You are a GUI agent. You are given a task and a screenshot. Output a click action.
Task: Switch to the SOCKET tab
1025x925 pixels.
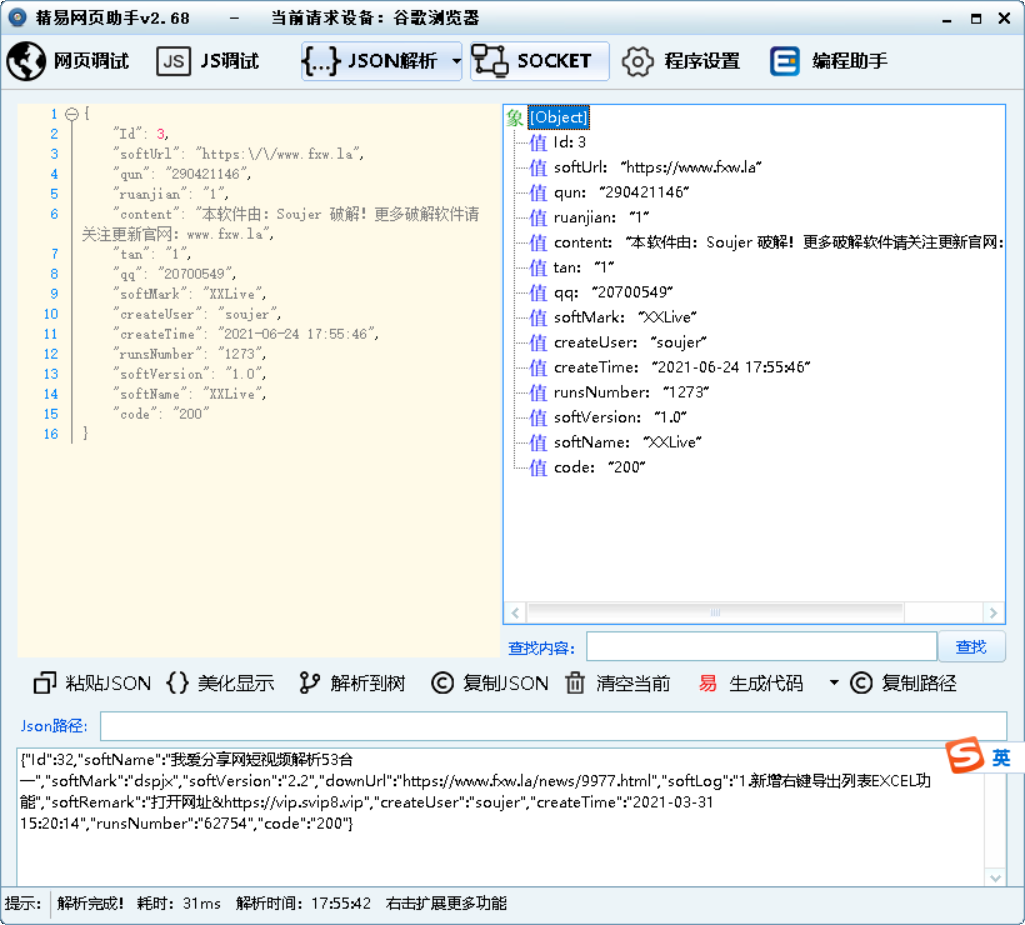click(539, 61)
